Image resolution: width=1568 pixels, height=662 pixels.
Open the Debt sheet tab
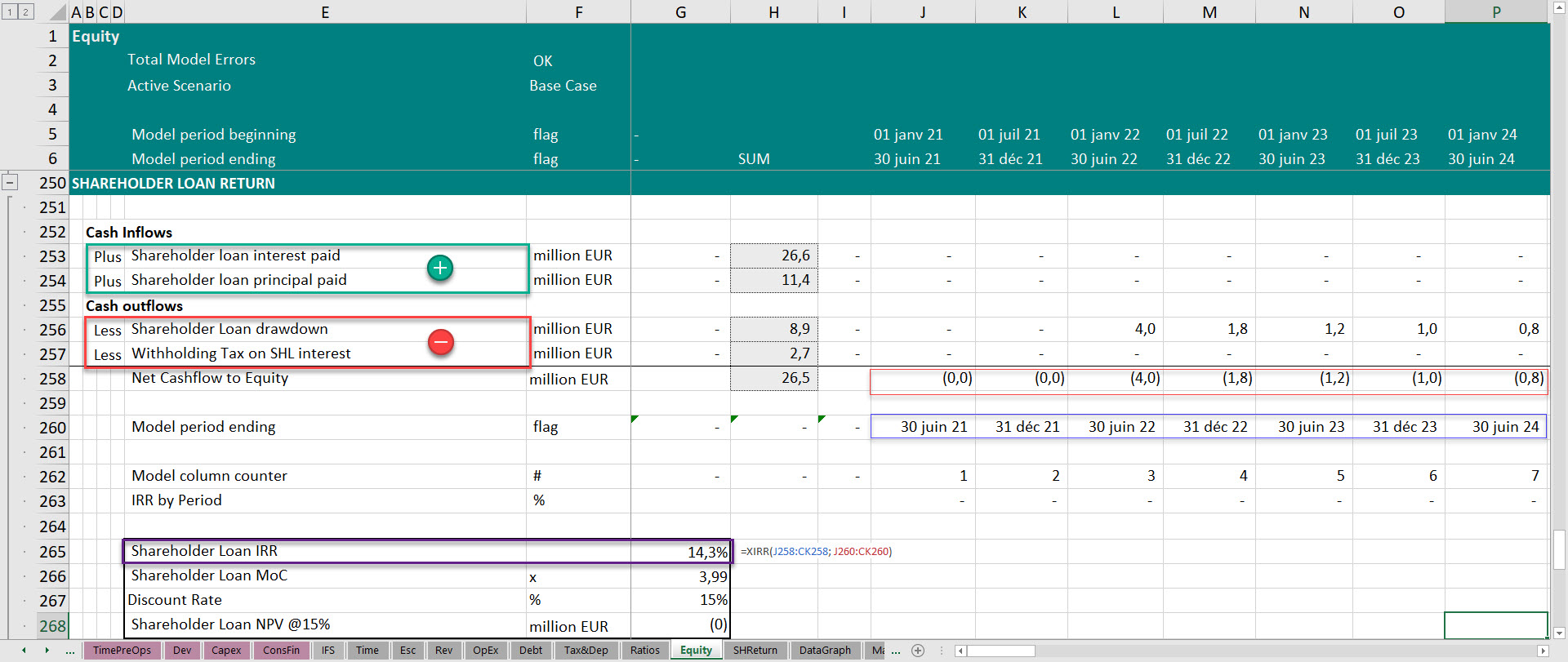click(531, 651)
